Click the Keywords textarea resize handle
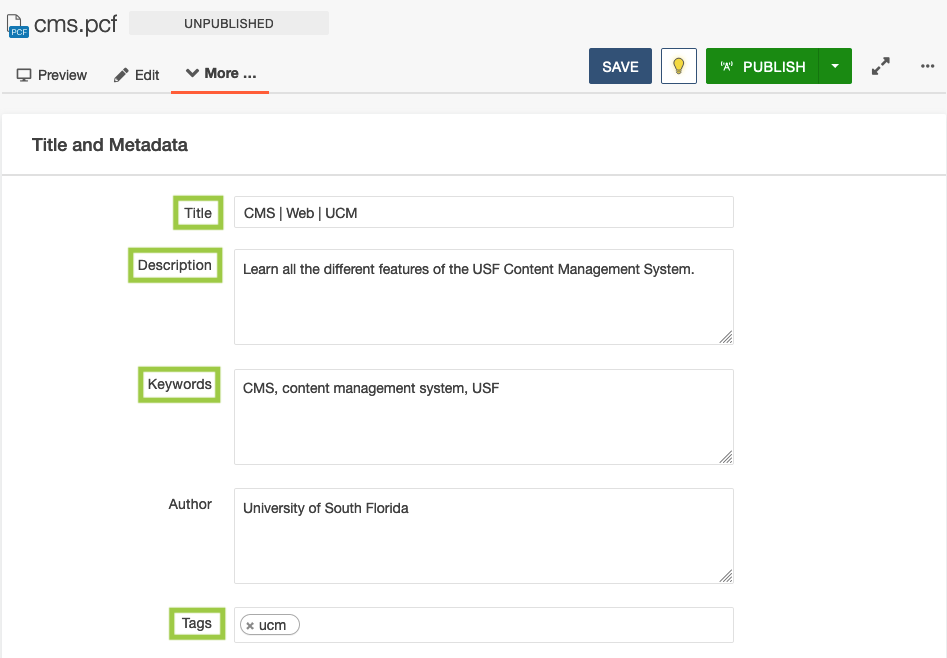Viewport: 947px width, 658px height. click(726, 457)
